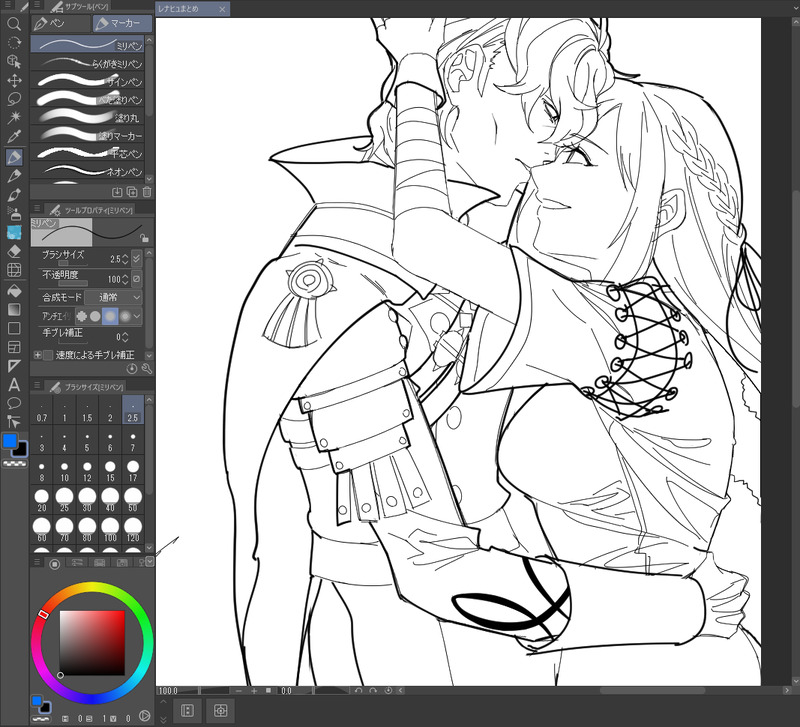
Task: Open the 合成モード blend mode dropdown
Action: (113, 297)
